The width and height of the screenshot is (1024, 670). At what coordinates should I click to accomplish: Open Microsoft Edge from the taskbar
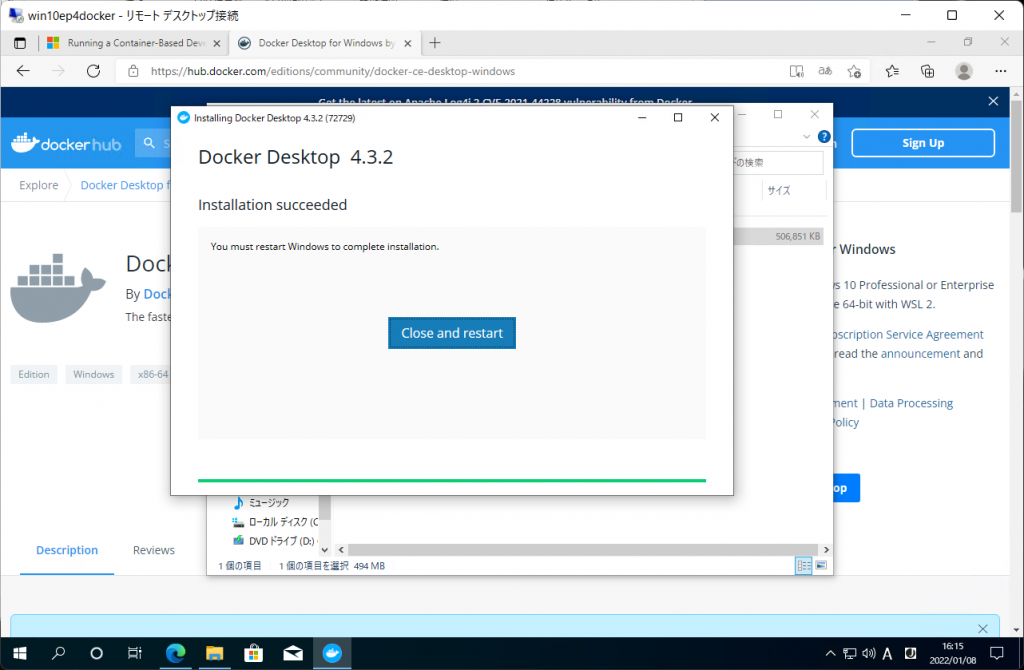click(x=175, y=653)
